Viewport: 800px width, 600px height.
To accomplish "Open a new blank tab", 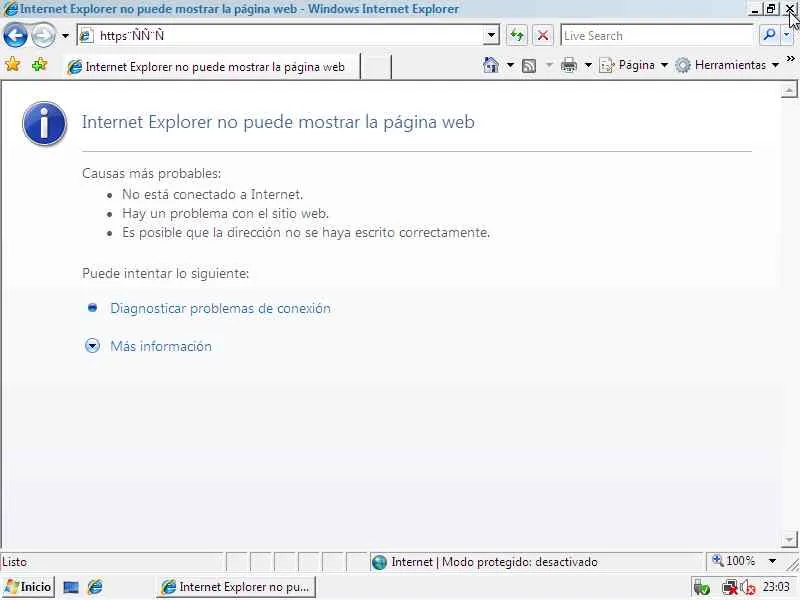I will 376,67.
